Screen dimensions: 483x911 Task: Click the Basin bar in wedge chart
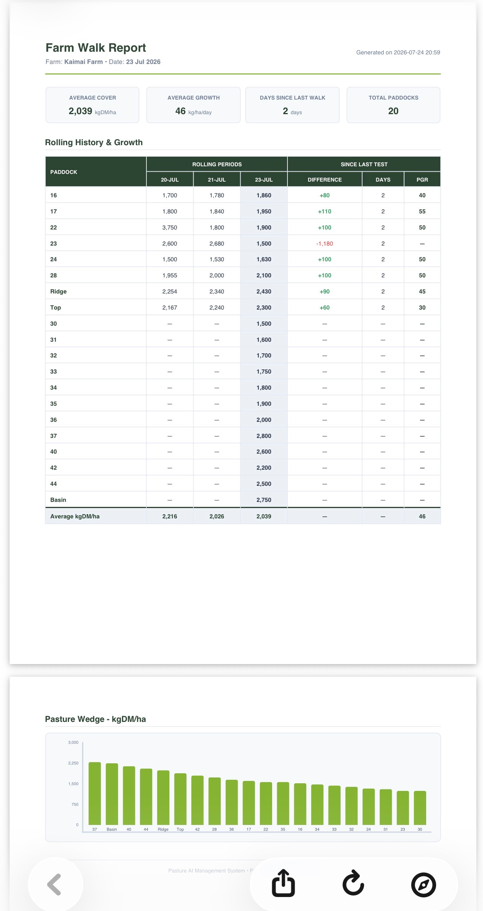(x=112, y=794)
